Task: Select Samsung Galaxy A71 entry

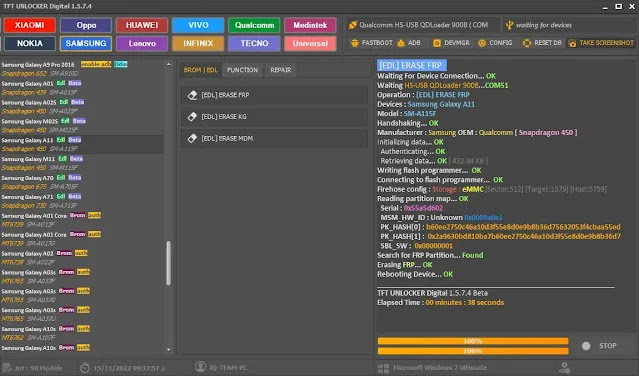Action: pyautogui.click(x=82, y=201)
